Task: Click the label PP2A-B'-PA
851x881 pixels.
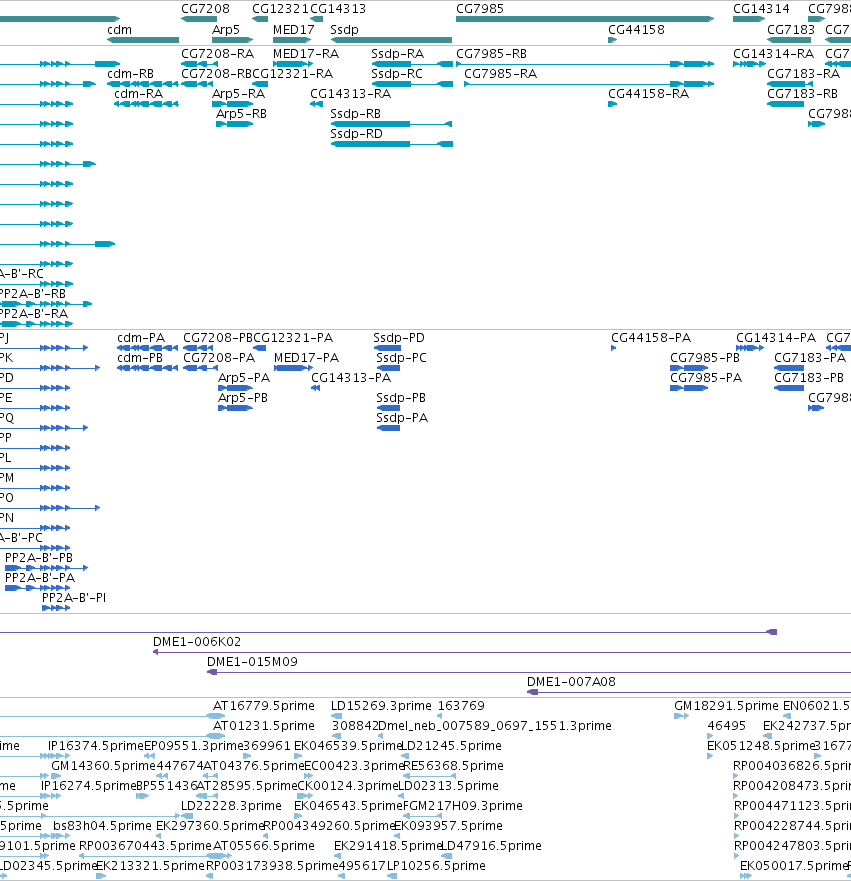Action: pyautogui.click(x=40, y=578)
